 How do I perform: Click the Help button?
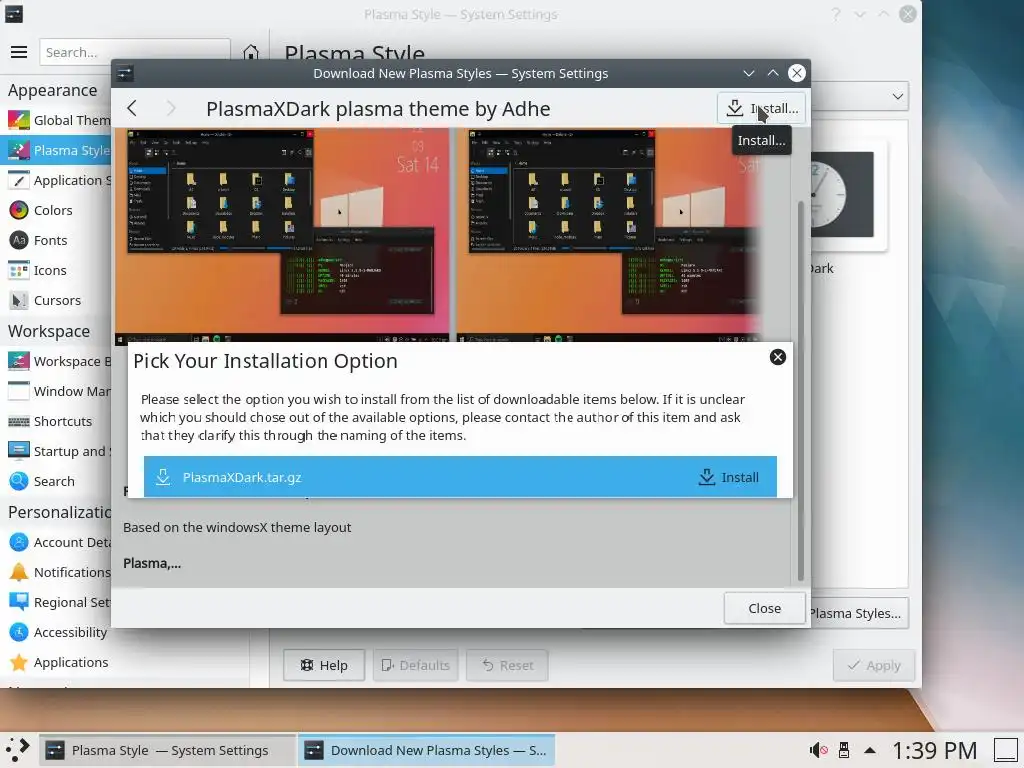[324, 665]
